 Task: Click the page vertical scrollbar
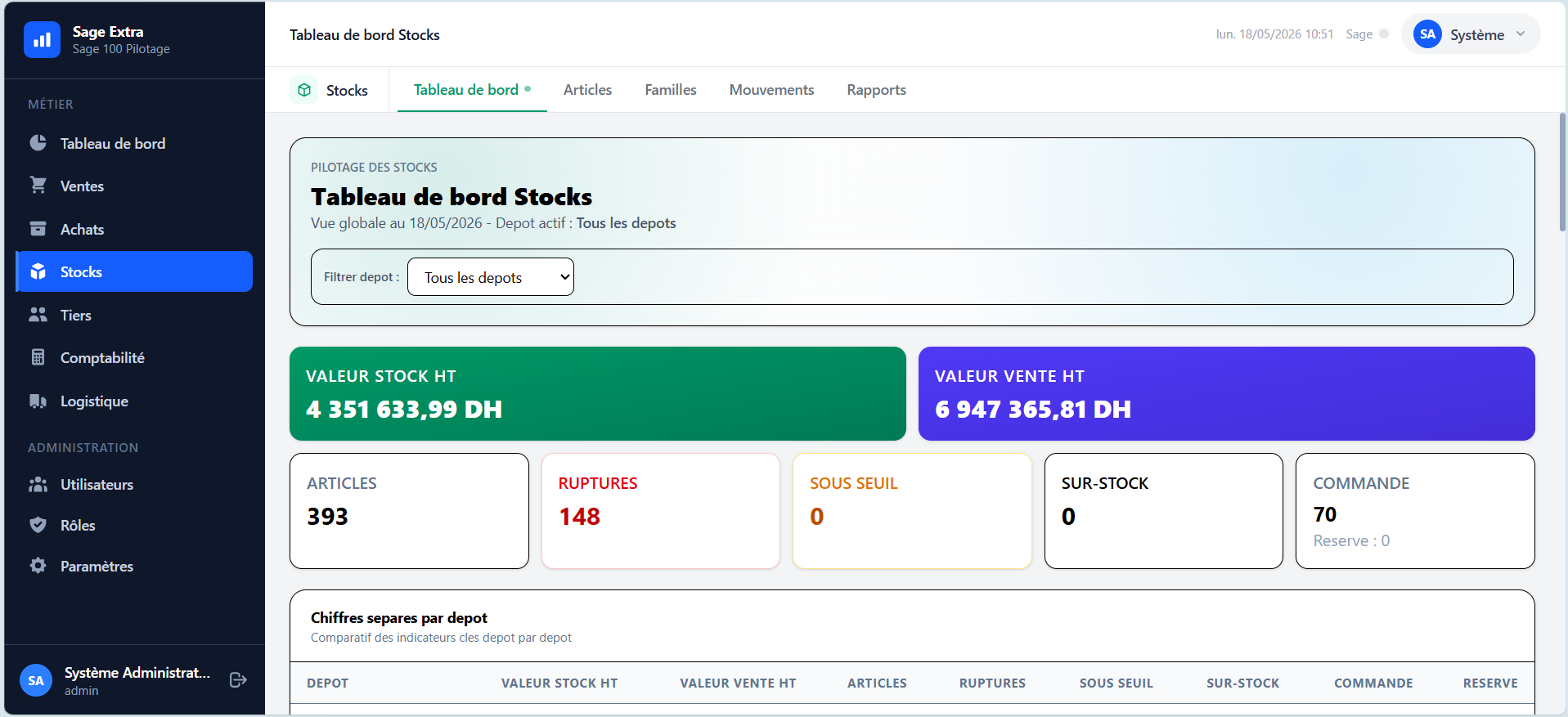pyautogui.click(x=1562, y=172)
